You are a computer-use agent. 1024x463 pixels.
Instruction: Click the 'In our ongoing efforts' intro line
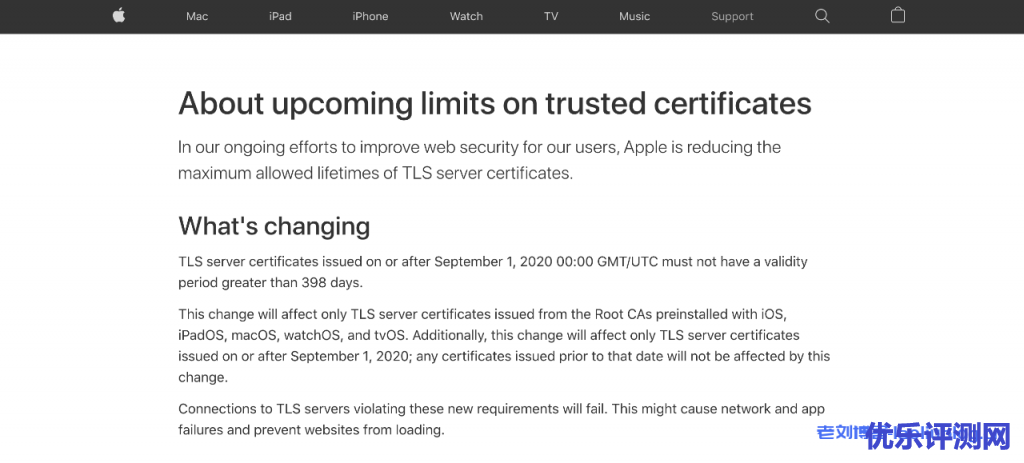click(x=479, y=147)
